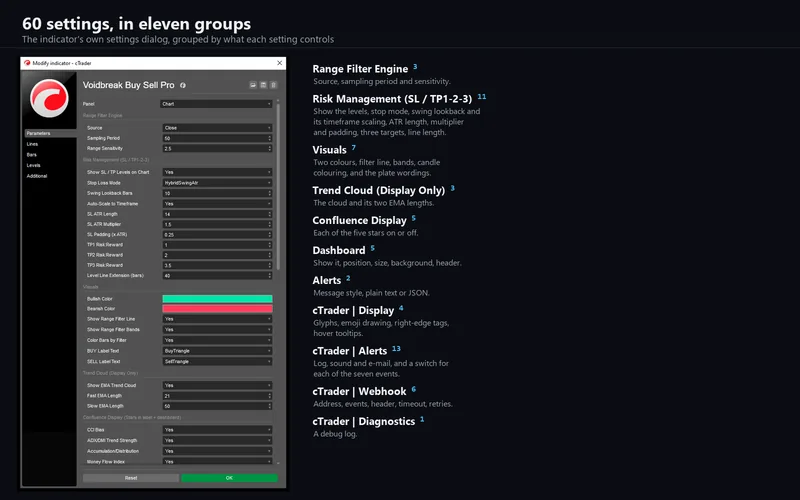The image size is (800, 500).
Task: Click the SL ATR Length field showing 14
Action: [x=217, y=214]
